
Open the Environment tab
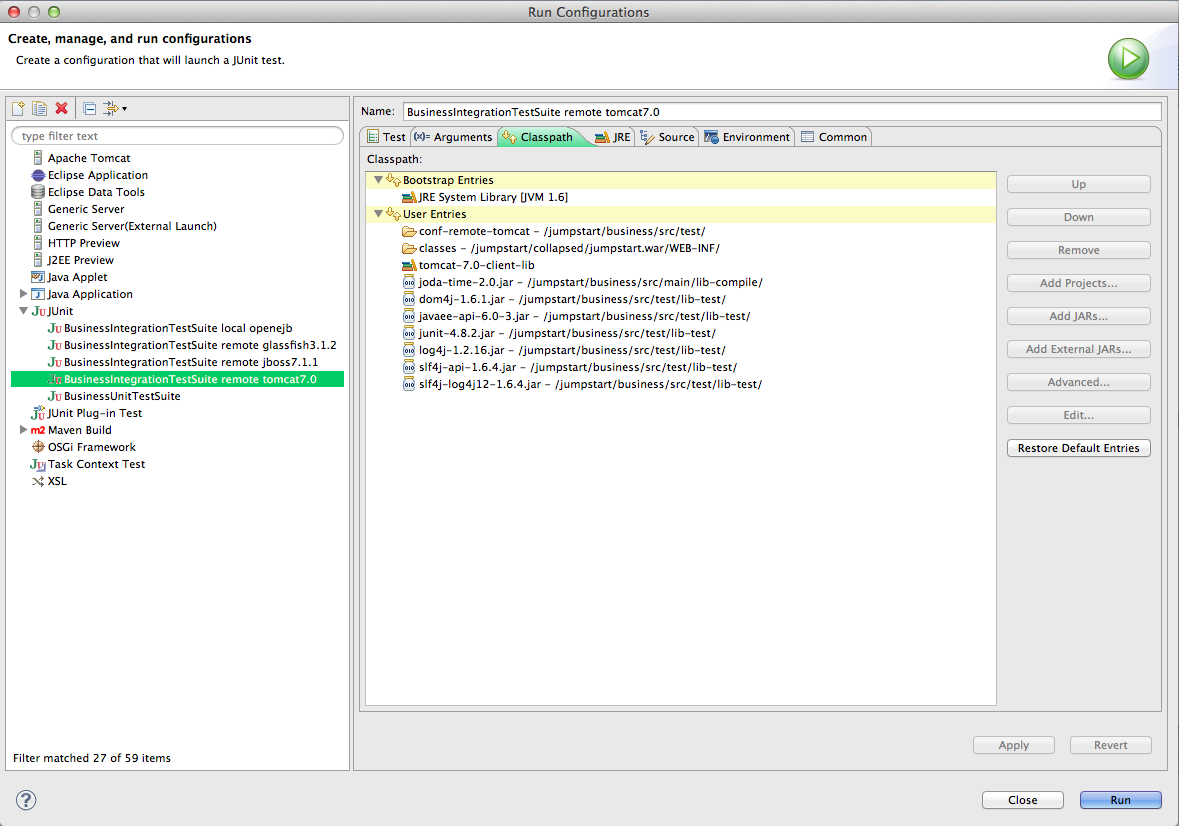point(747,137)
